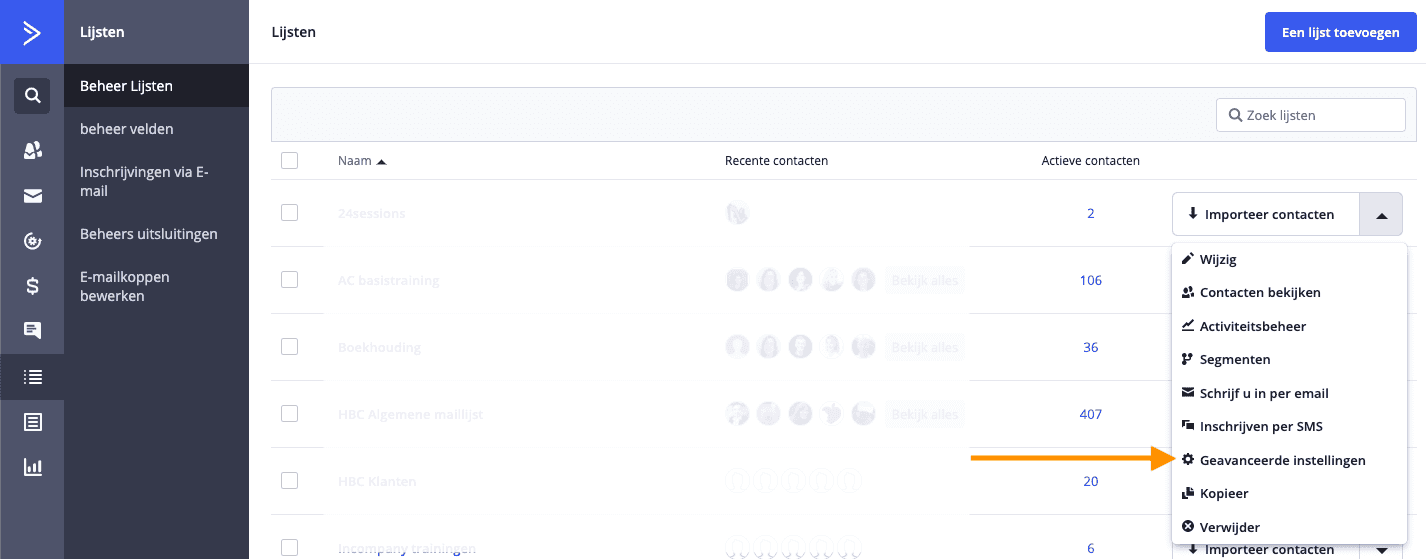Toggle the select-all checkbox in table header
This screenshot has width=1426, height=559.
(290, 161)
